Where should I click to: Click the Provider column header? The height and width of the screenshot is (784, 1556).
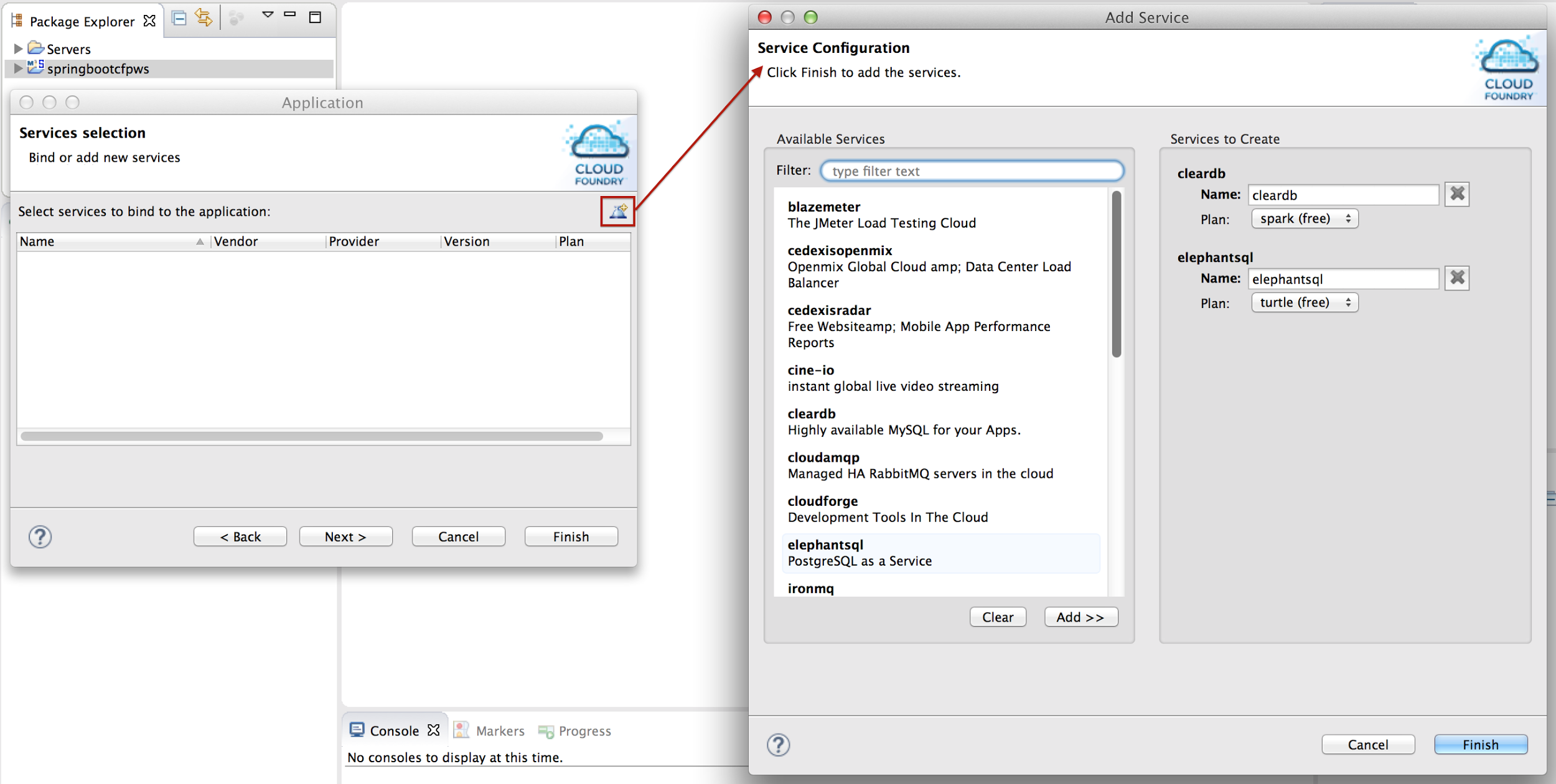coord(383,241)
